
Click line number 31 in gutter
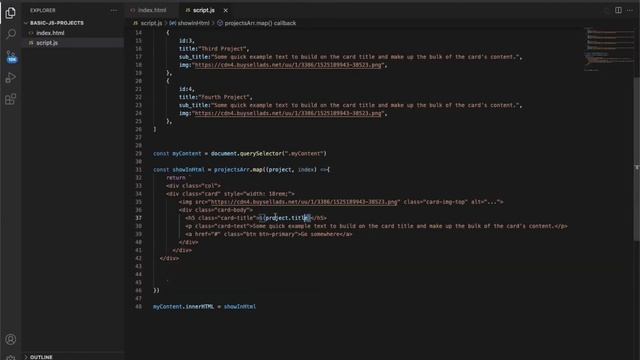tap(139, 170)
